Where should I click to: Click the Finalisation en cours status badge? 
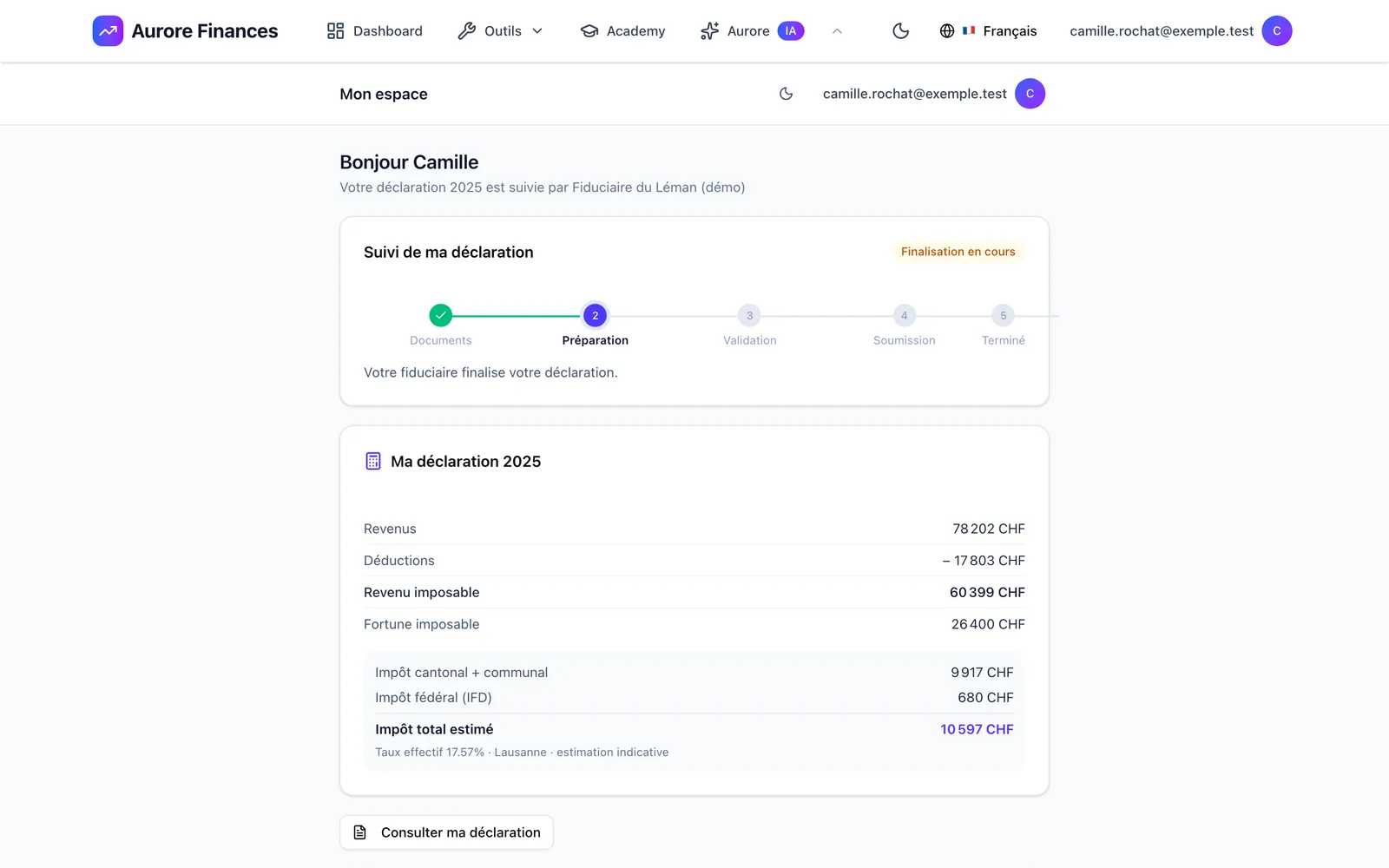[x=958, y=252]
